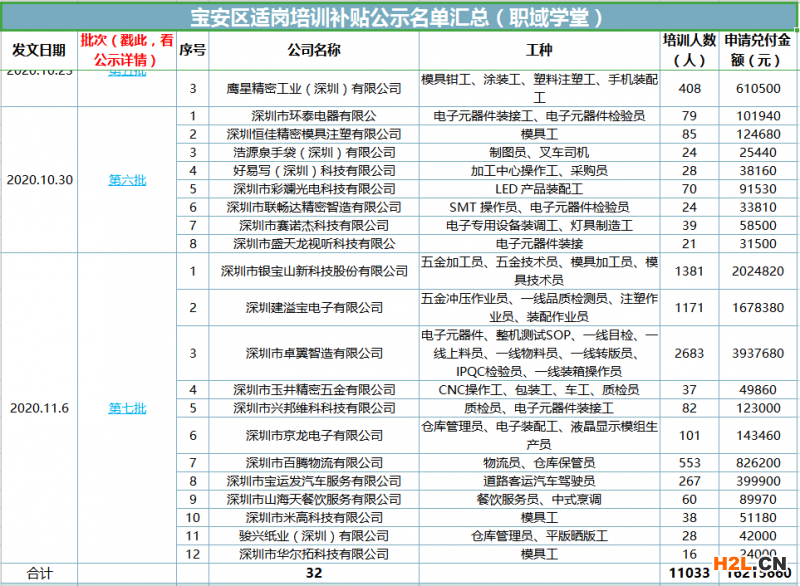The height and width of the screenshot is (586, 800).
Task: Select job cell LED 产品装配工
Action: [x=539, y=189]
